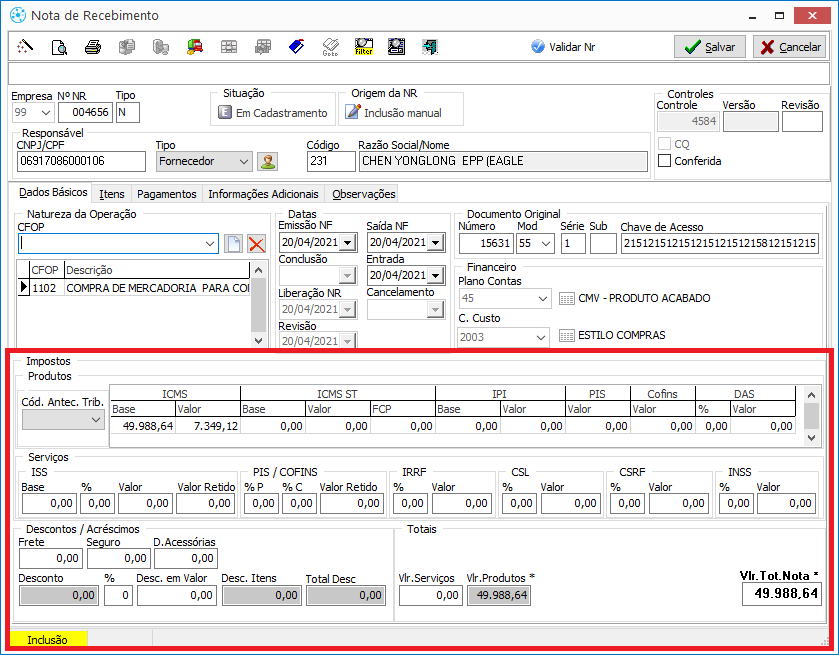Open the Informações Adicionais tab
The image size is (839, 655).
(x=263, y=194)
